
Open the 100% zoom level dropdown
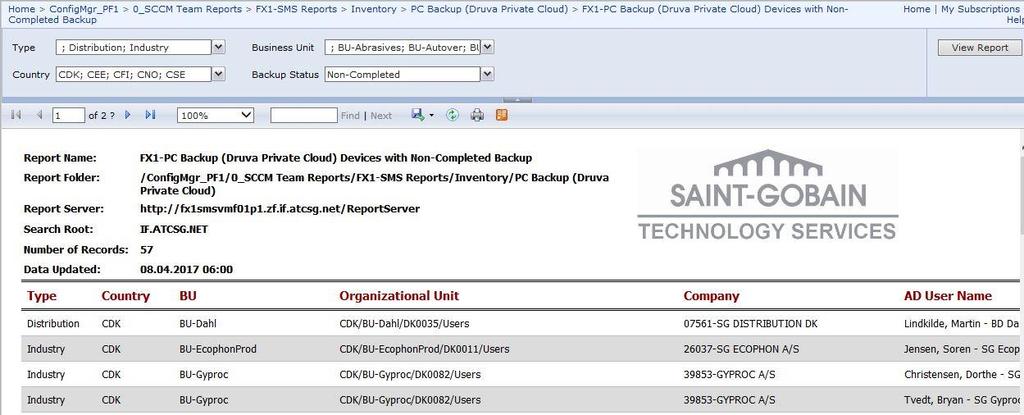click(x=216, y=115)
